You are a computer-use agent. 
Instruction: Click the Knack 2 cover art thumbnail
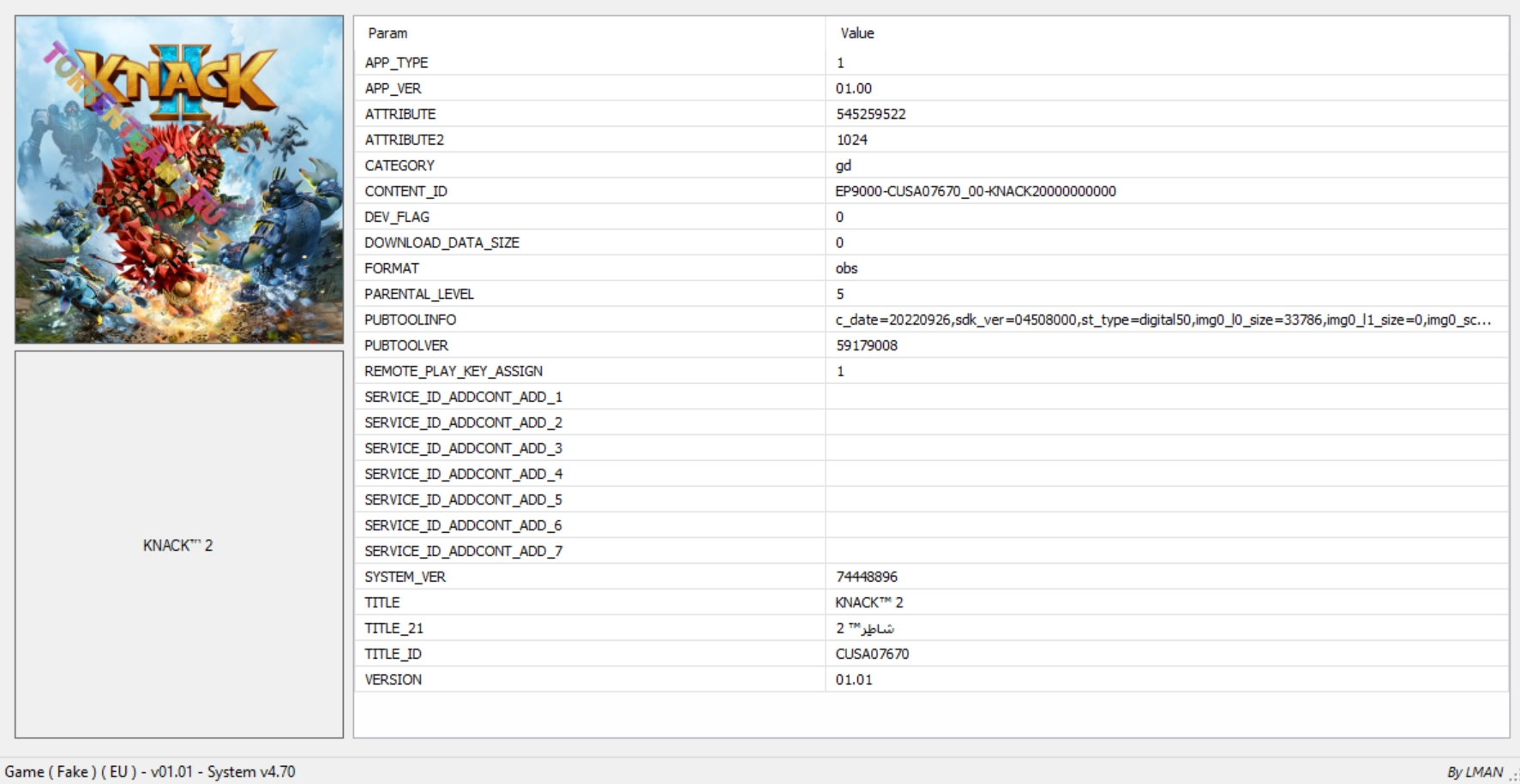178,179
